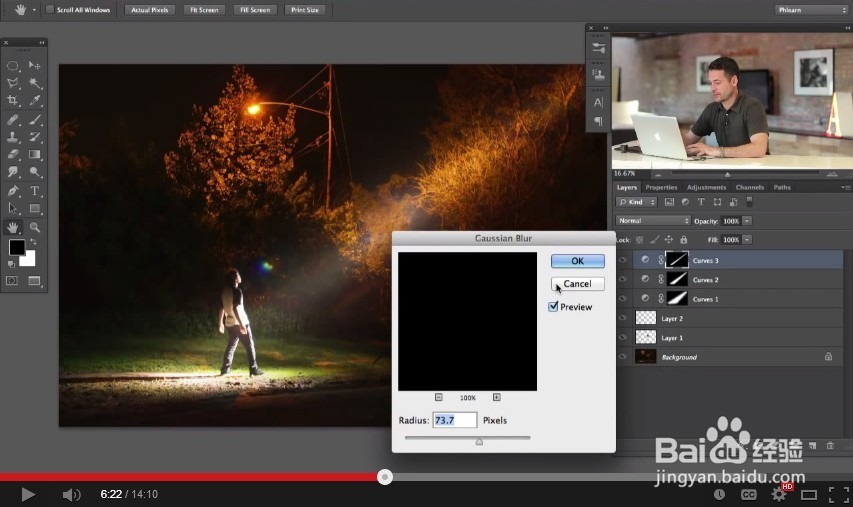This screenshot has height=507, width=853.
Task: Select the Layers tab
Action: tap(627, 187)
